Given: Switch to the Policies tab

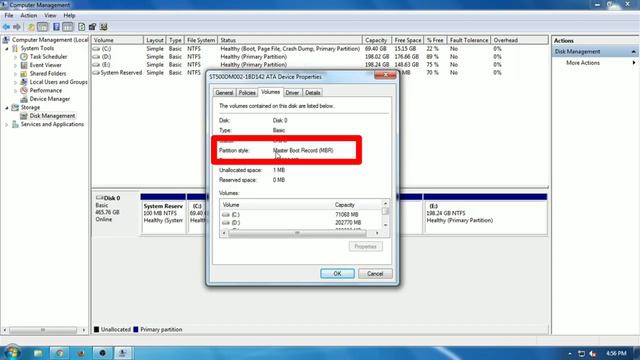Looking at the screenshot, I should coord(247,93).
